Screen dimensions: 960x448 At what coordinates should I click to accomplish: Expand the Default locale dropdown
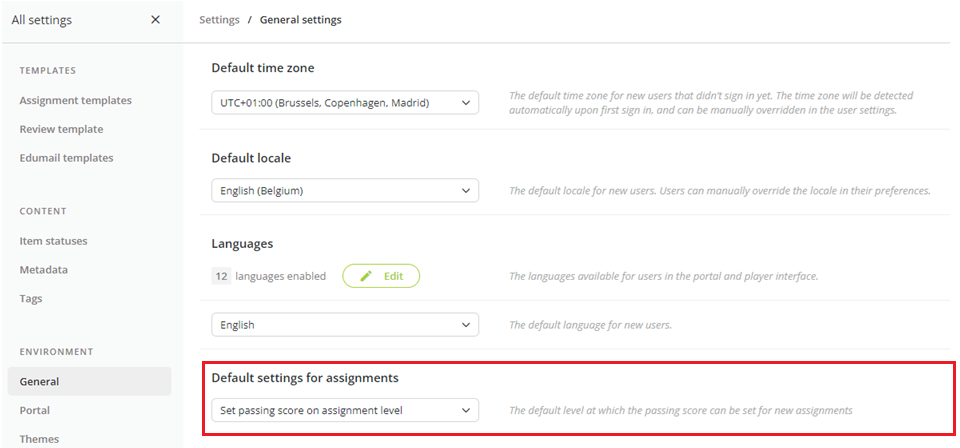(345, 190)
